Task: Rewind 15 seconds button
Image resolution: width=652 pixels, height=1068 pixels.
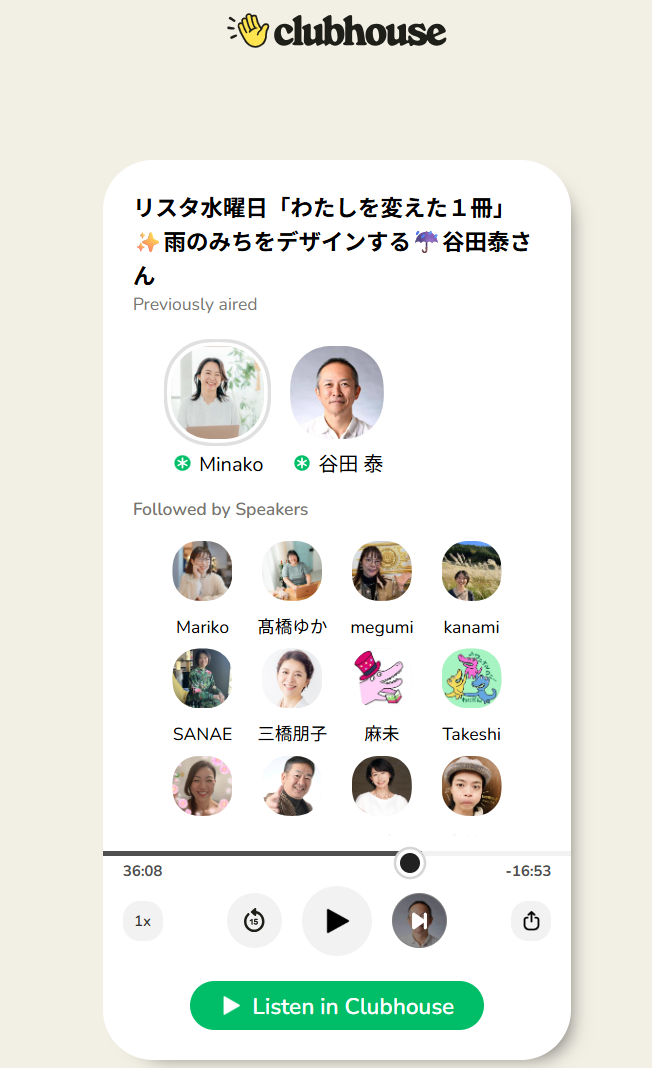Action: coord(254,921)
